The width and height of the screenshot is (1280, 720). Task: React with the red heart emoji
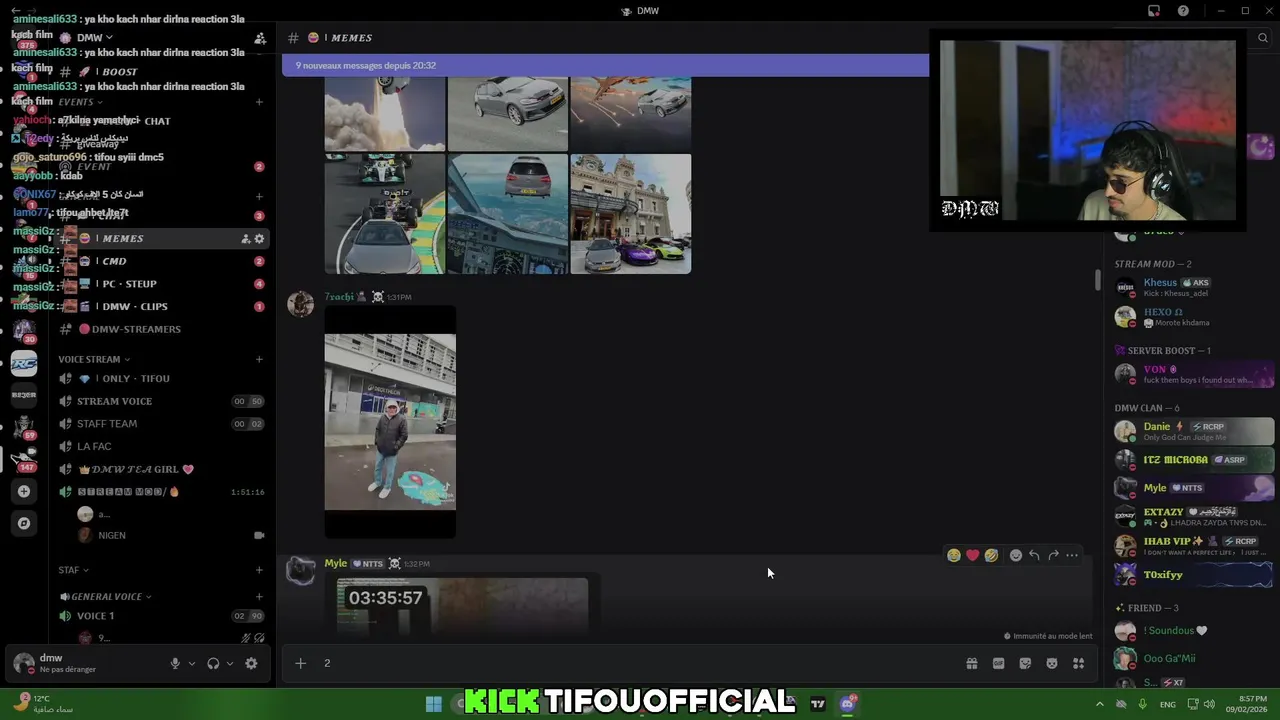(x=972, y=555)
